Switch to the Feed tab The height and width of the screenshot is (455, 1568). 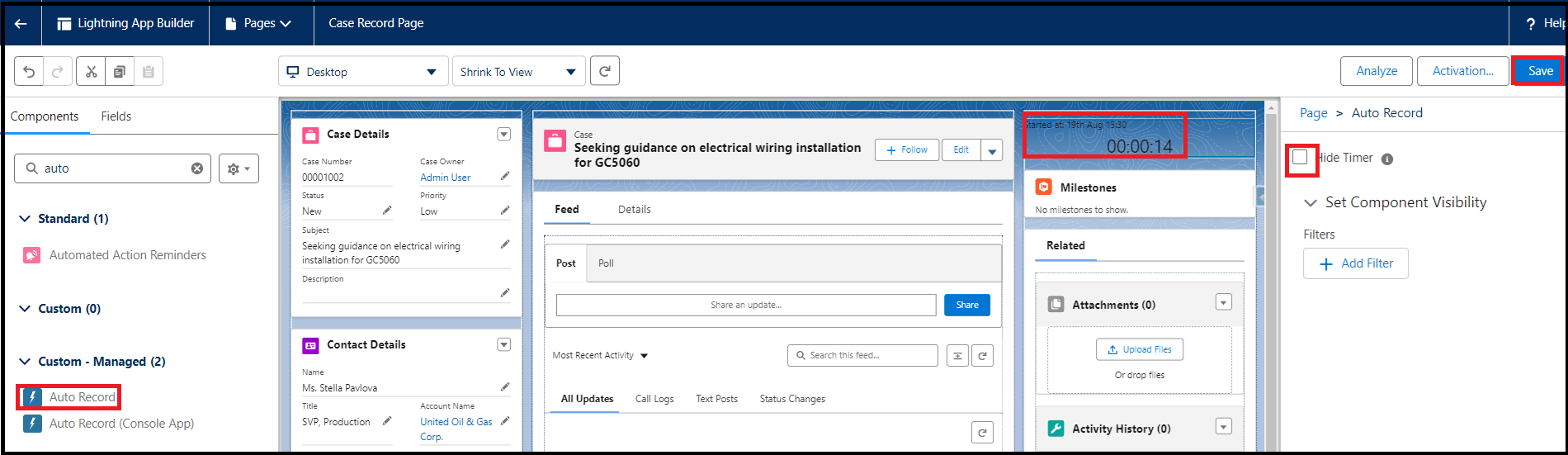(x=566, y=210)
